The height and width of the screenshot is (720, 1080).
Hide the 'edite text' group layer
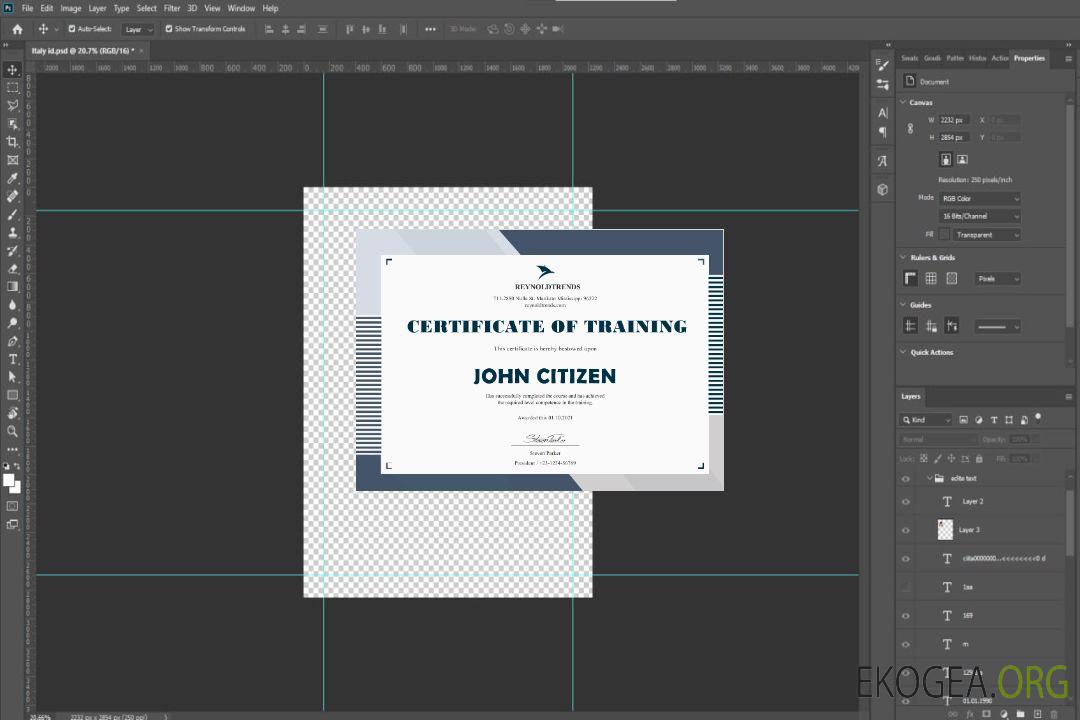pos(906,479)
